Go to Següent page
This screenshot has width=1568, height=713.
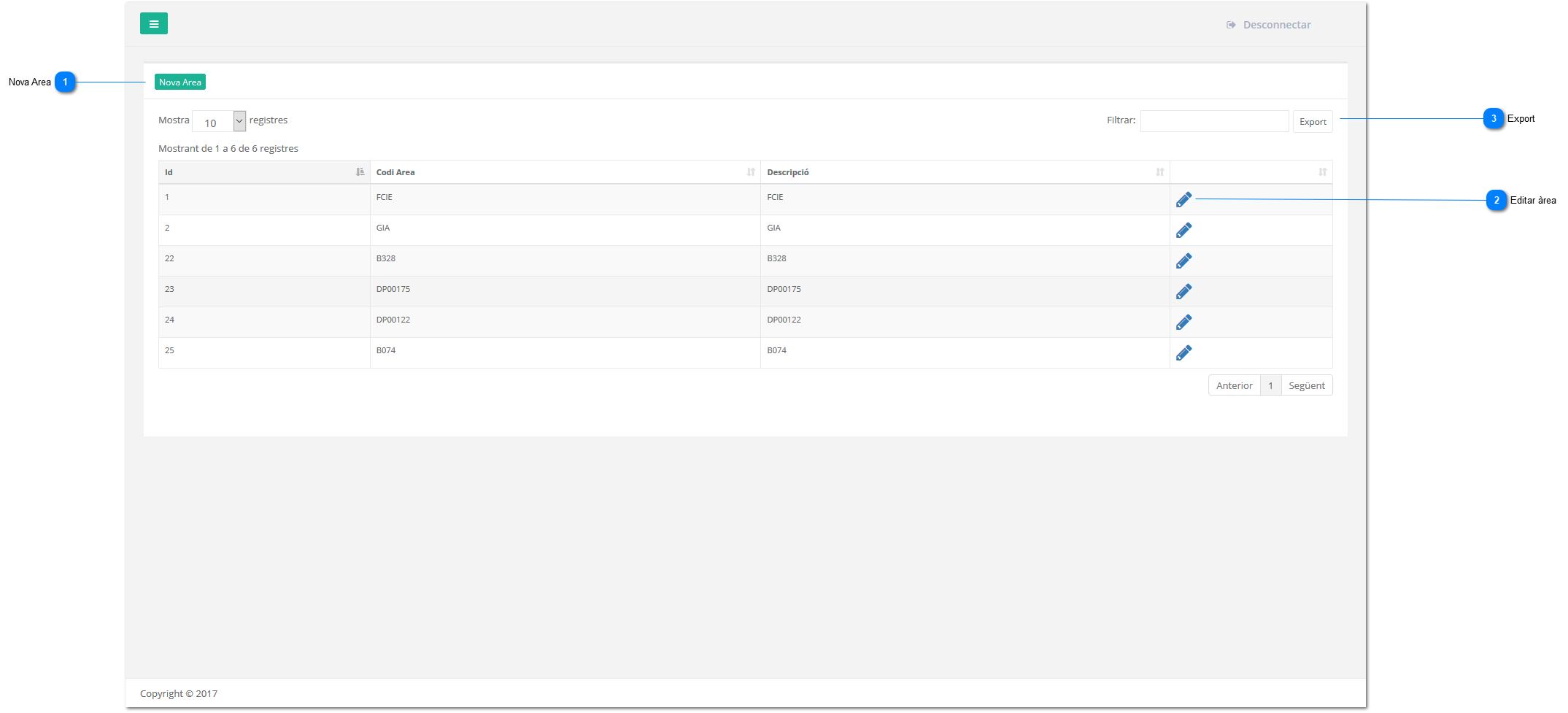point(1306,385)
